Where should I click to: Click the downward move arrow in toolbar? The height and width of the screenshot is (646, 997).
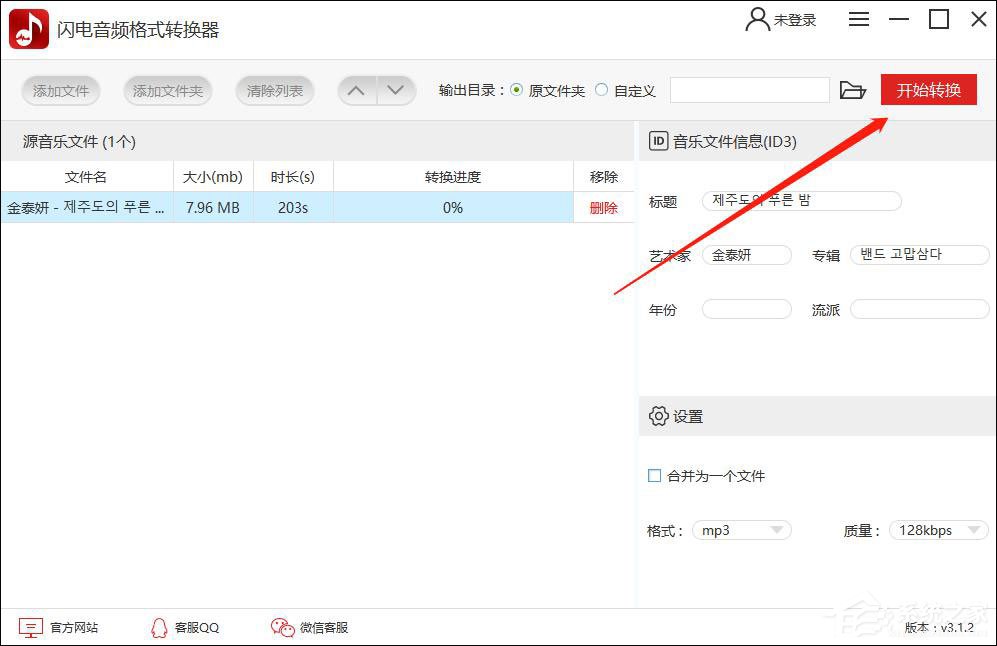point(396,89)
